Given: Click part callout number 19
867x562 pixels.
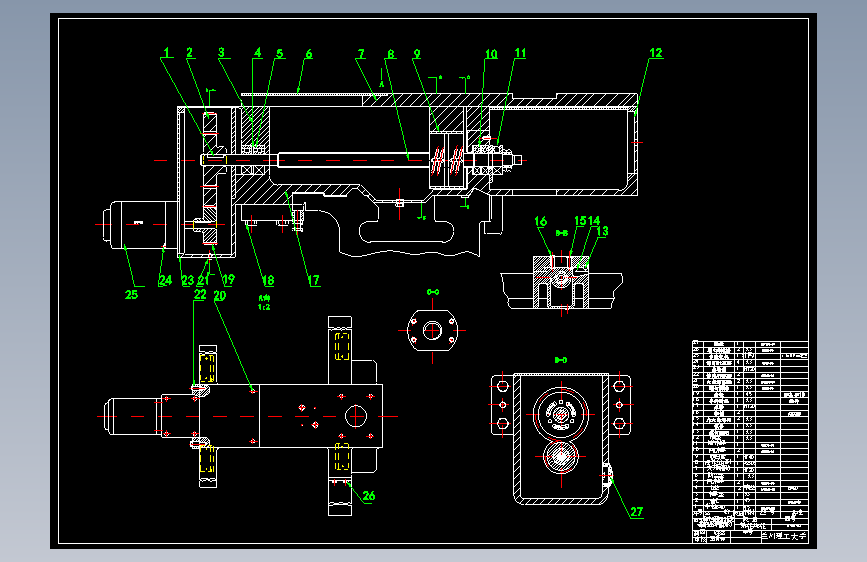Looking at the screenshot, I should 228,280.
